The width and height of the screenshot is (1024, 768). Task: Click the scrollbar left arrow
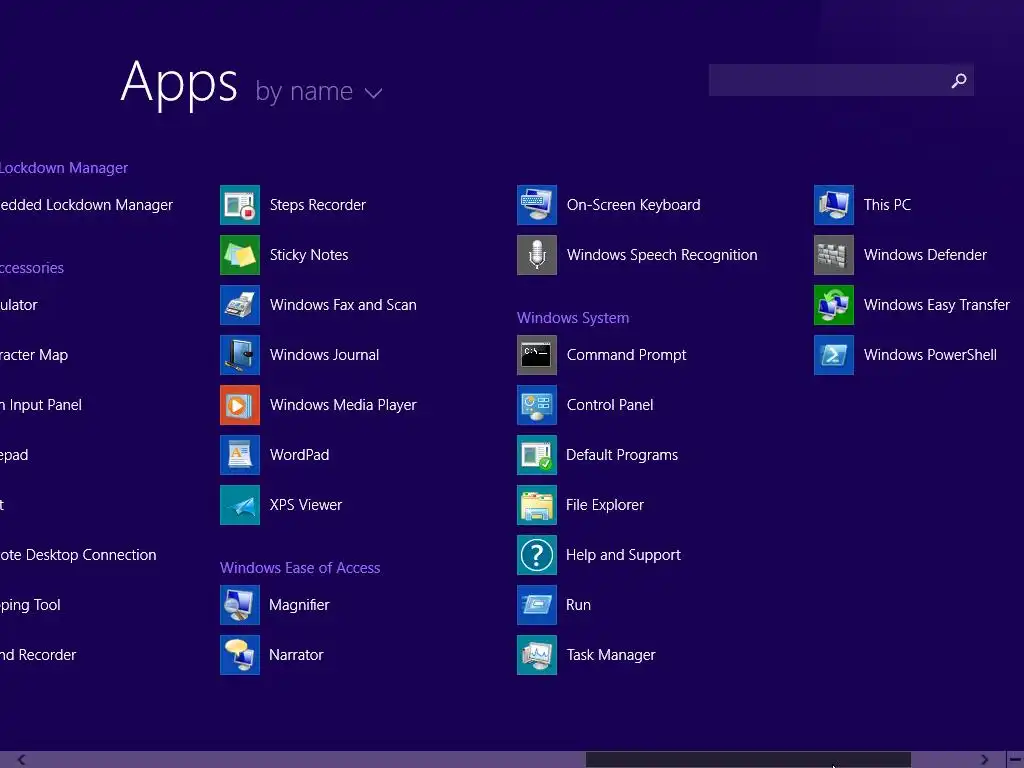[22, 760]
